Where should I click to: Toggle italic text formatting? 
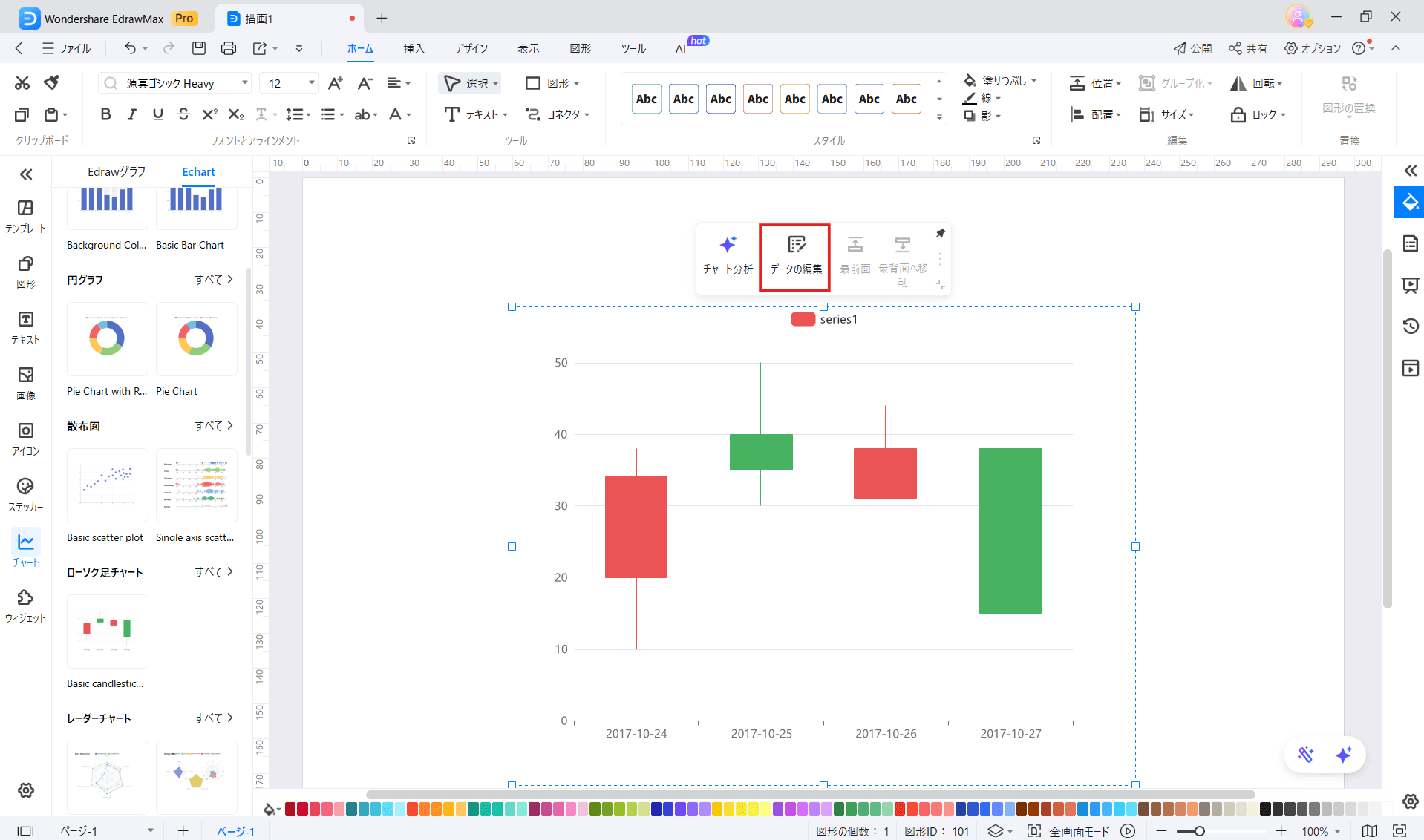pos(131,114)
